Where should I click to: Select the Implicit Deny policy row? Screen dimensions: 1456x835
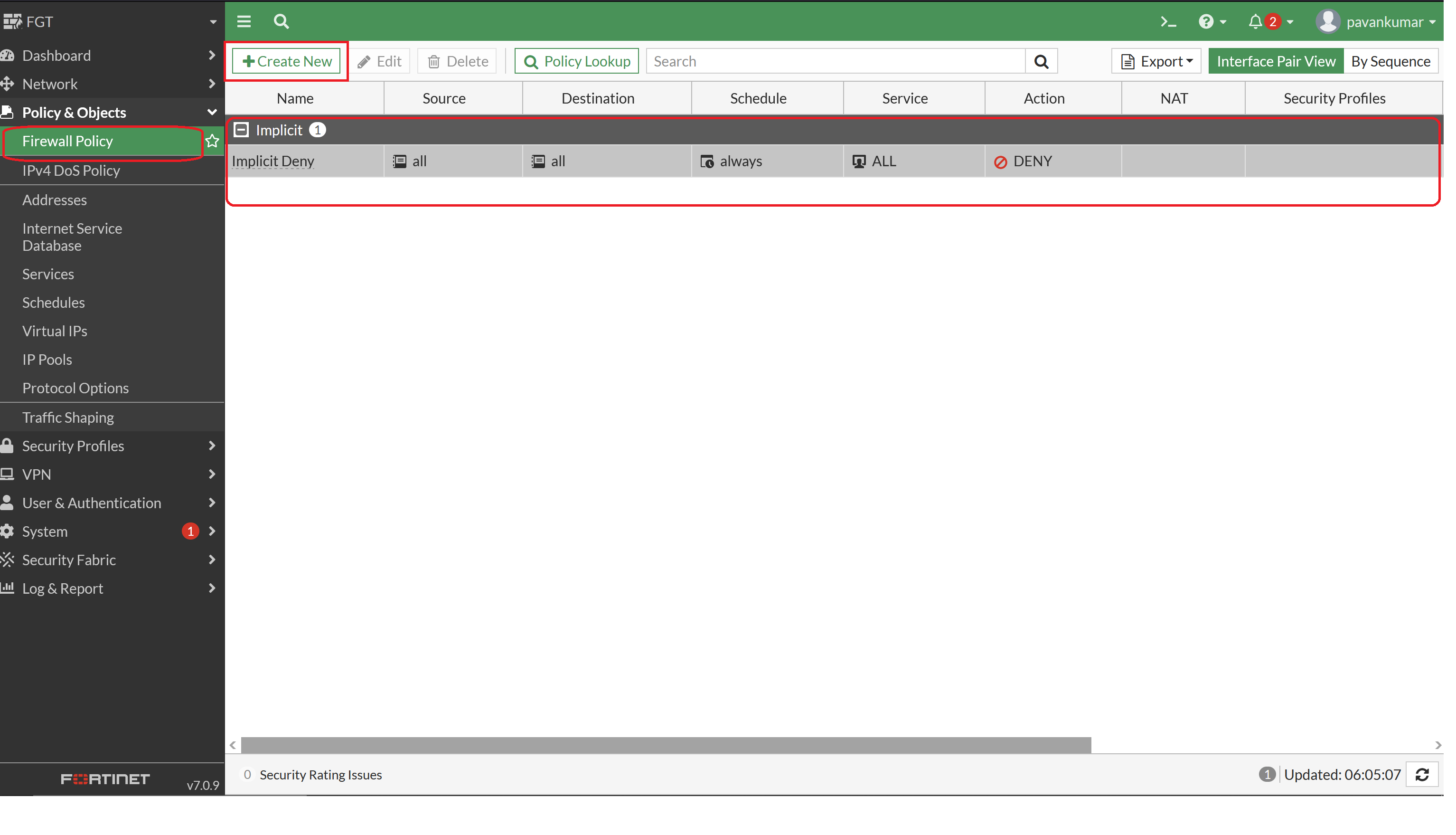coord(273,161)
